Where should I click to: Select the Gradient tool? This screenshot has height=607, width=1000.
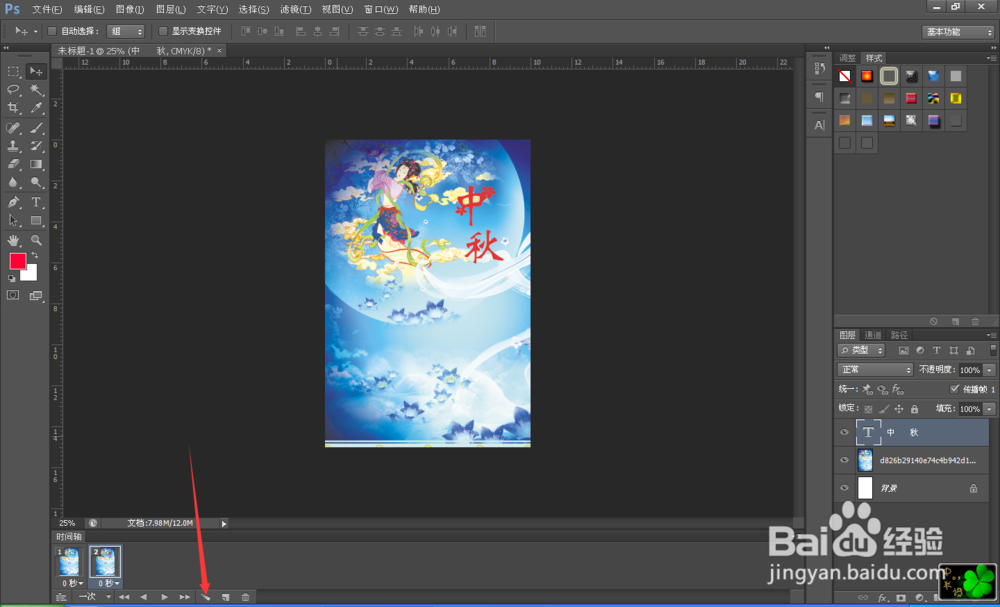pos(36,164)
